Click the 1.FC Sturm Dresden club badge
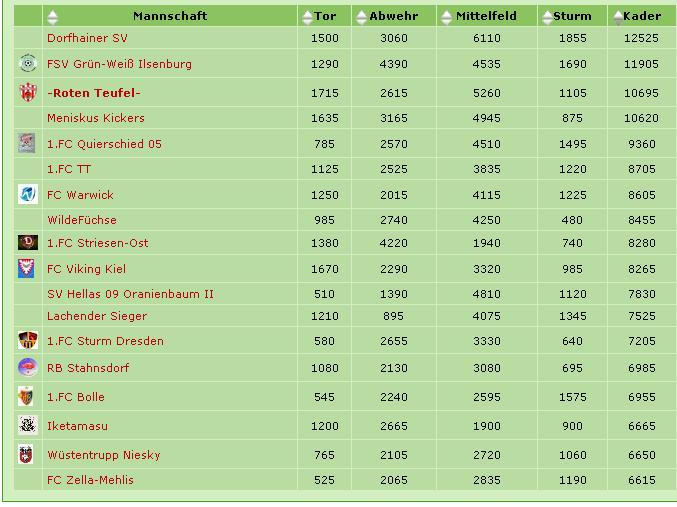This screenshot has width=677, height=507. [27, 341]
